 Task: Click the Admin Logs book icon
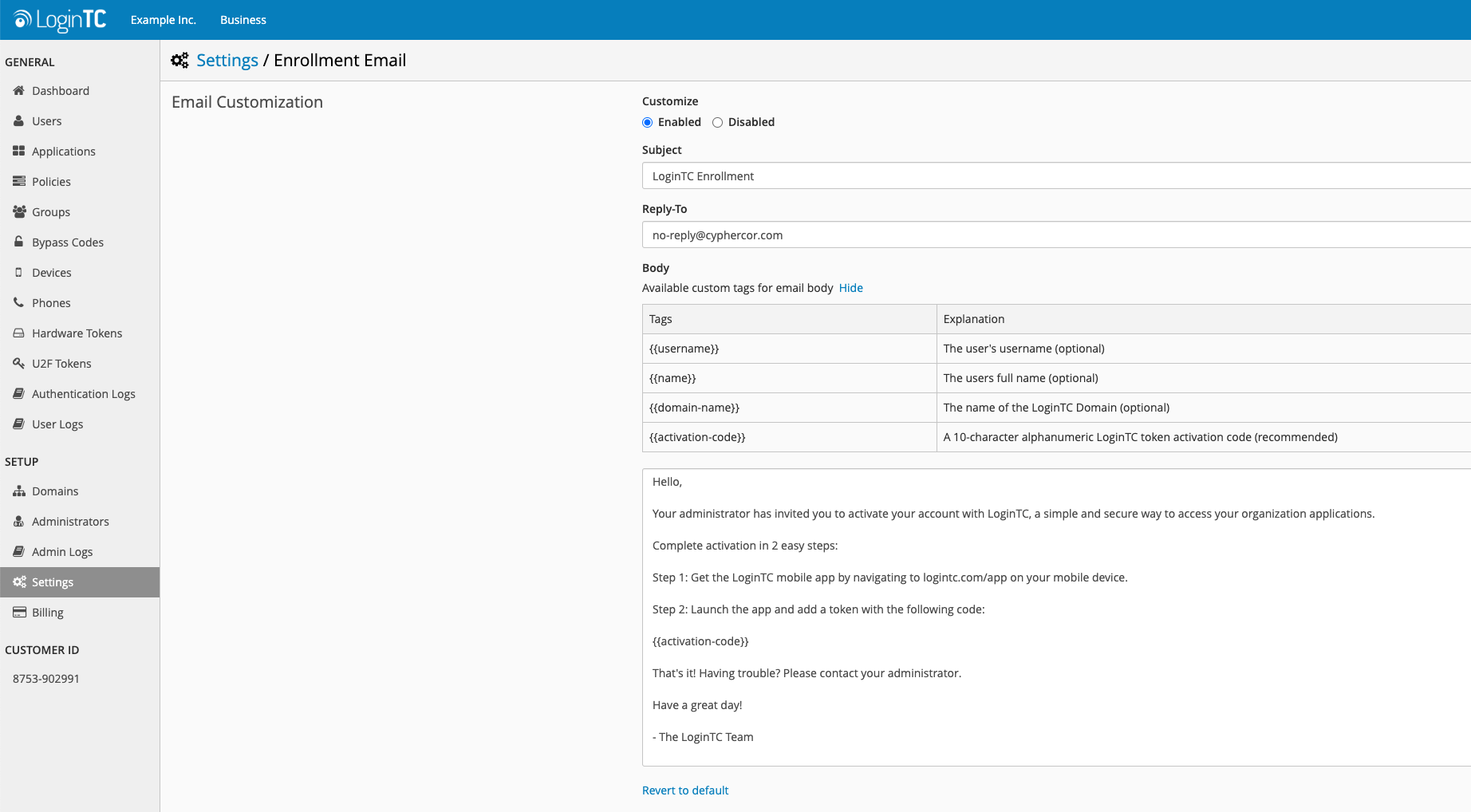[x=18, y=551]
